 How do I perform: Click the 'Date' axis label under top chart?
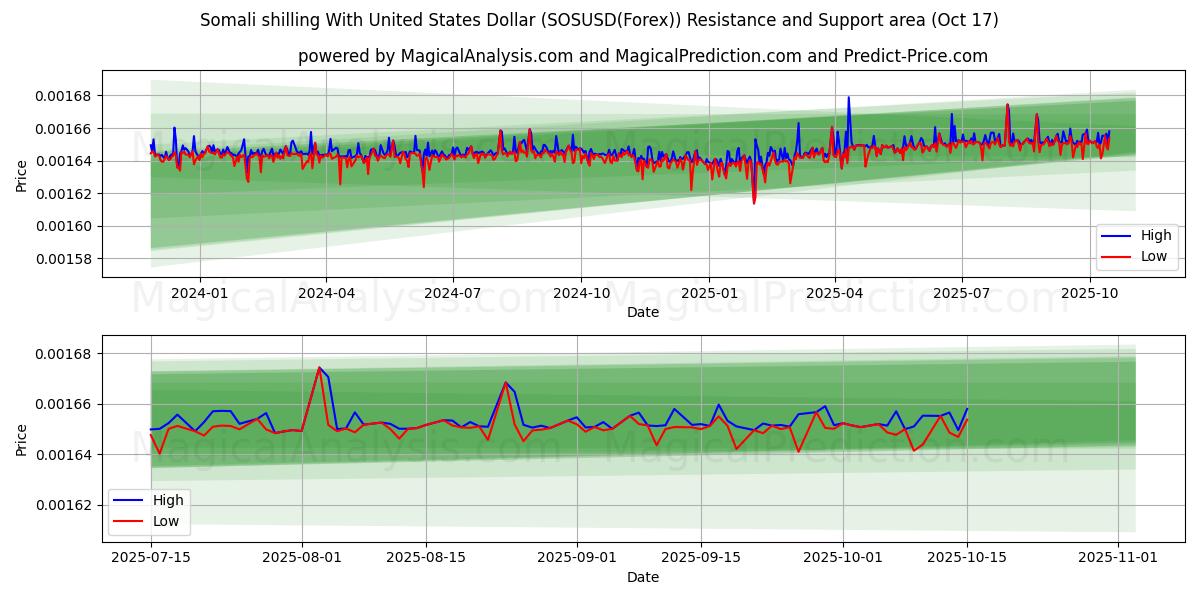pos(642,312)
